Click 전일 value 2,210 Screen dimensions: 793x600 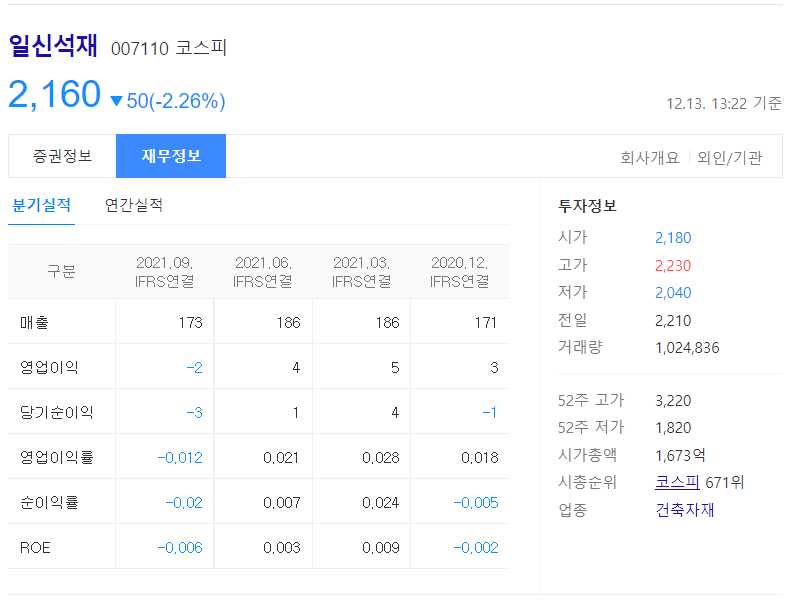pos(673,320)
